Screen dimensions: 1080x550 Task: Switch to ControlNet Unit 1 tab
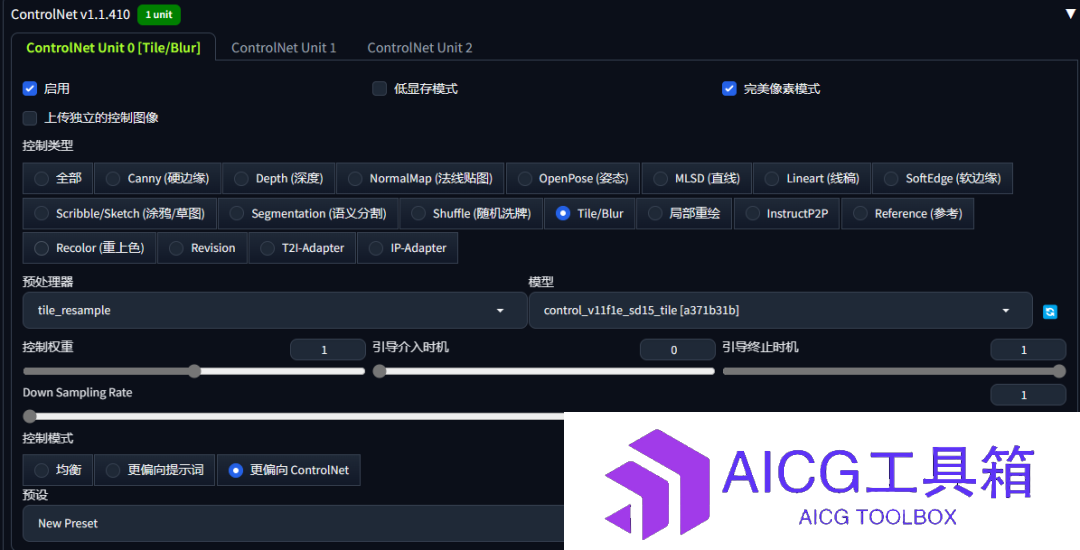pyautogui.click(x=284, y=47)
